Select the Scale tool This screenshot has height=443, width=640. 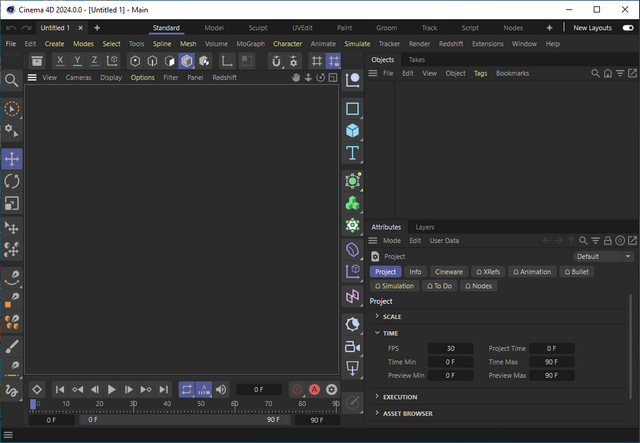click(x=11, y=203)
